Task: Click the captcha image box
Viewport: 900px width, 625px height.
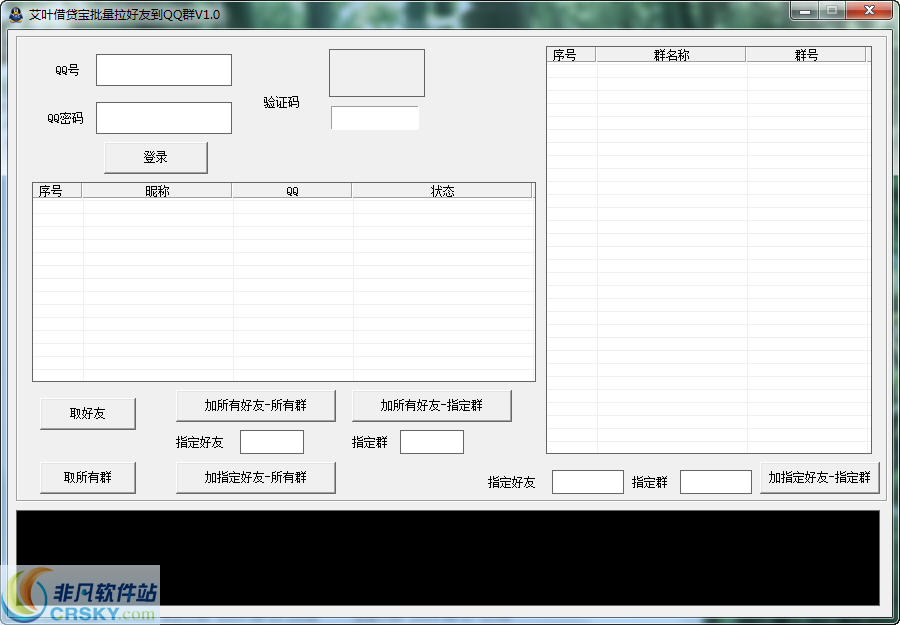Action: click(x=377, y=73)
